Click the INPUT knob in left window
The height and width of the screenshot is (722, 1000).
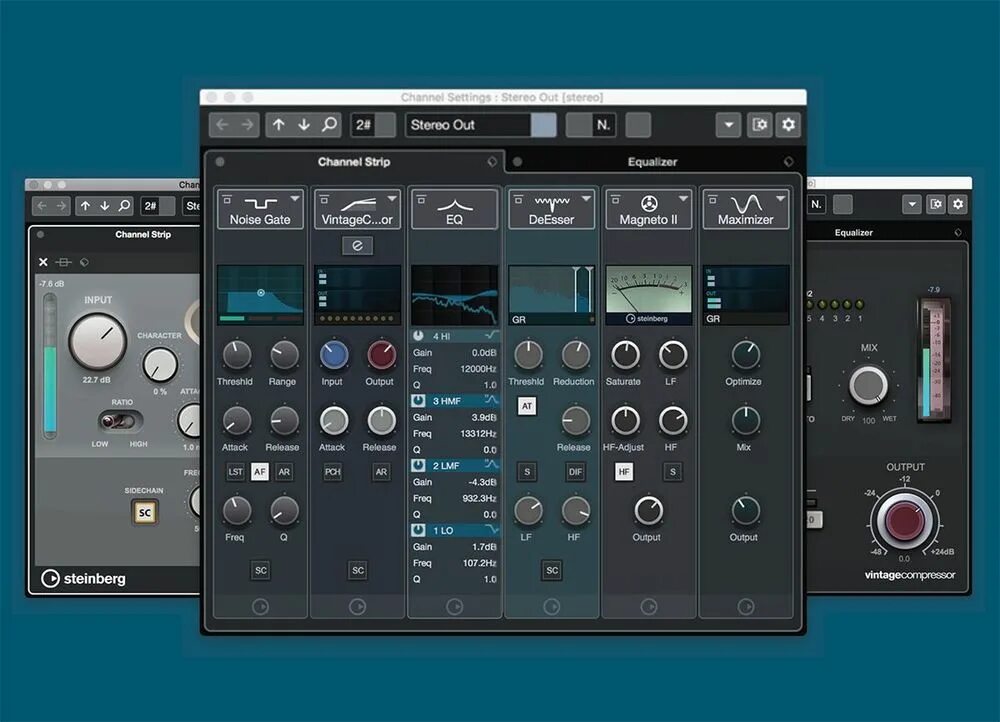click(97, 341)
